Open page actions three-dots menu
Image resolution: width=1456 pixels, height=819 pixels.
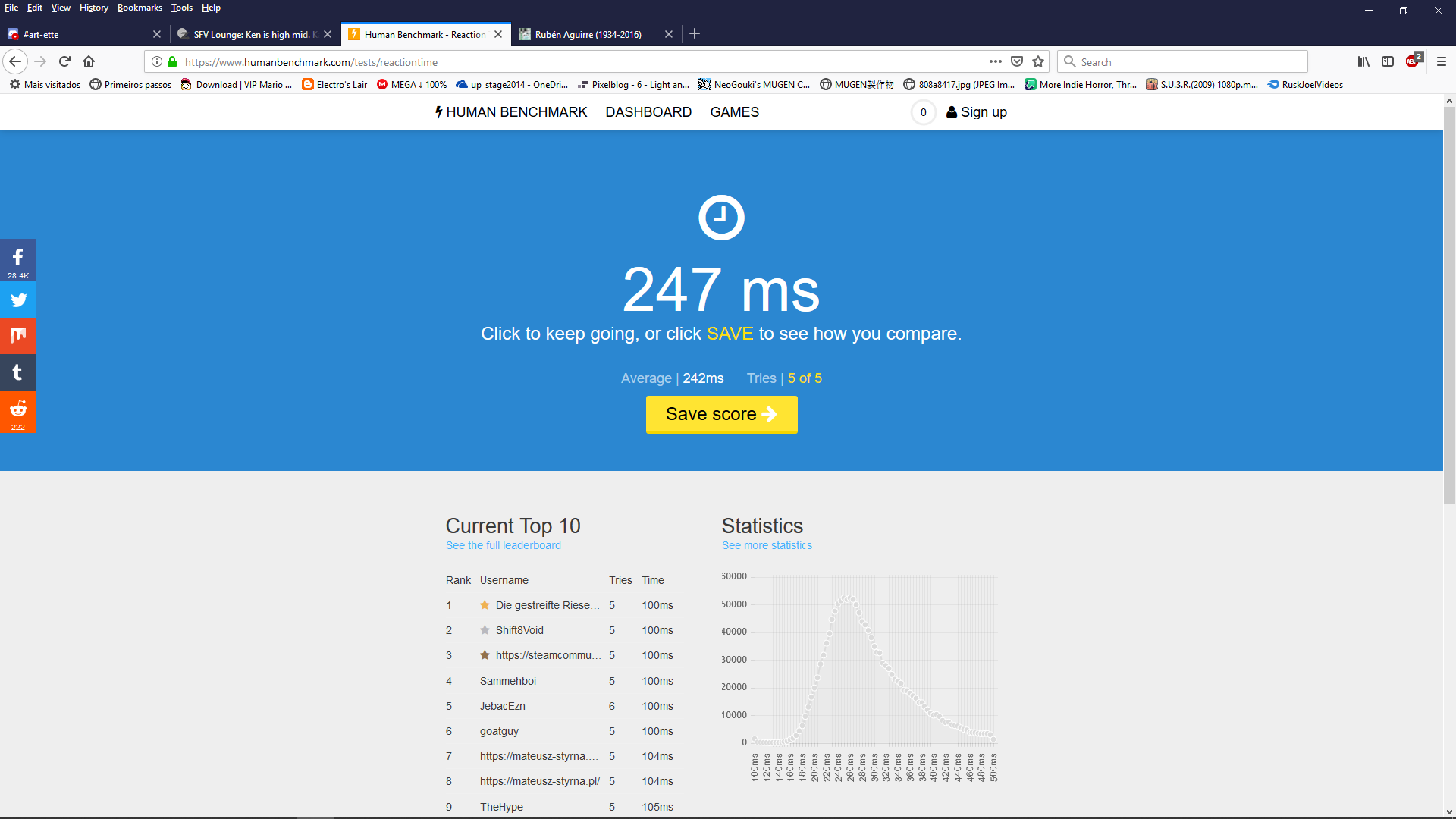[996, 61]
